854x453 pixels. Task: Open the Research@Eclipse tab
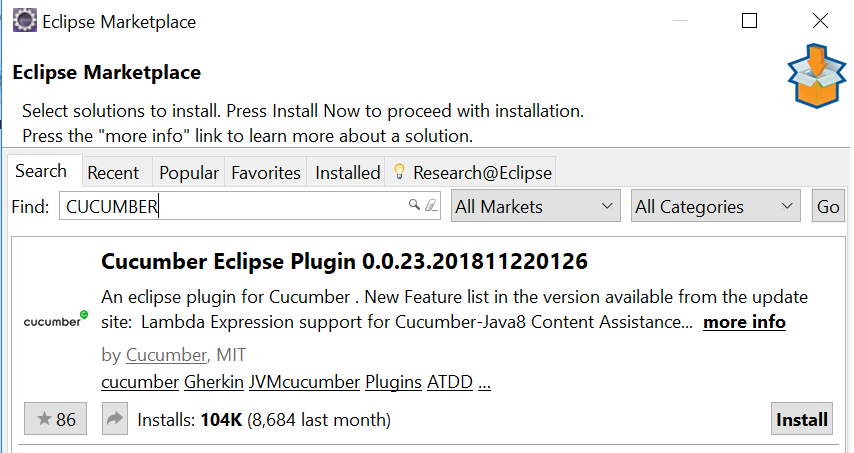[472, 173]
